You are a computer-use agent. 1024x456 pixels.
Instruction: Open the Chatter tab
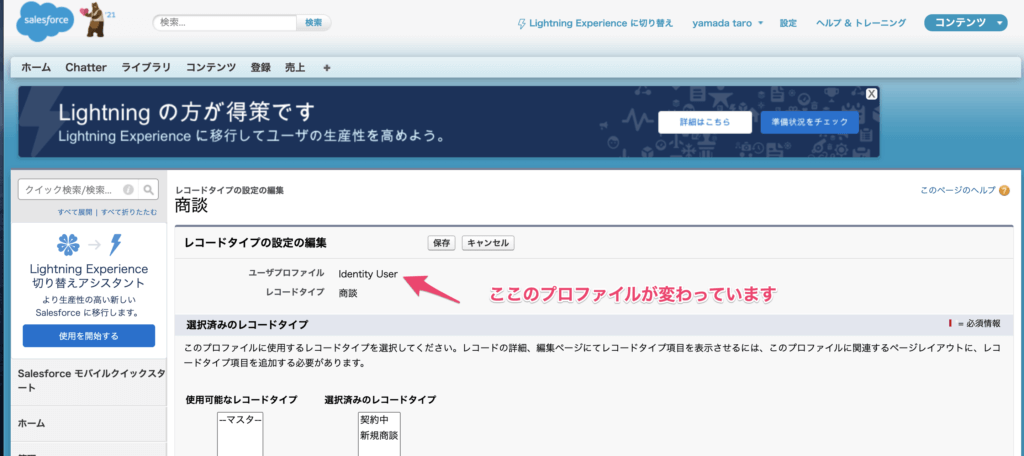(86, 67)
